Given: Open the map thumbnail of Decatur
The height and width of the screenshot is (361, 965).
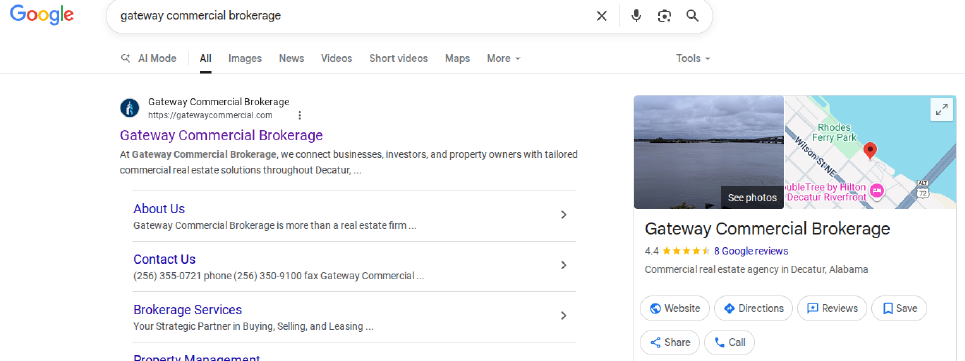Looking at the screenshot, I should pyautogui.click(x=870, y=152).
